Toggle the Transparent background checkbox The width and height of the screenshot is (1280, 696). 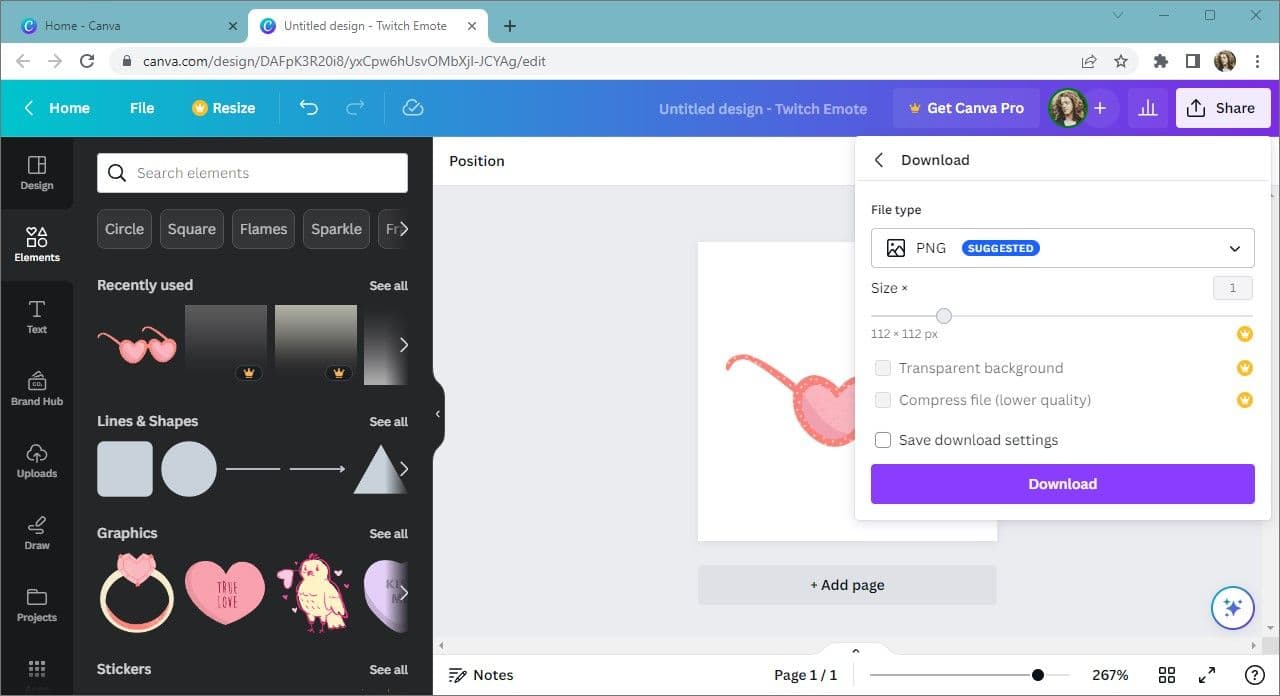point(883,368)
